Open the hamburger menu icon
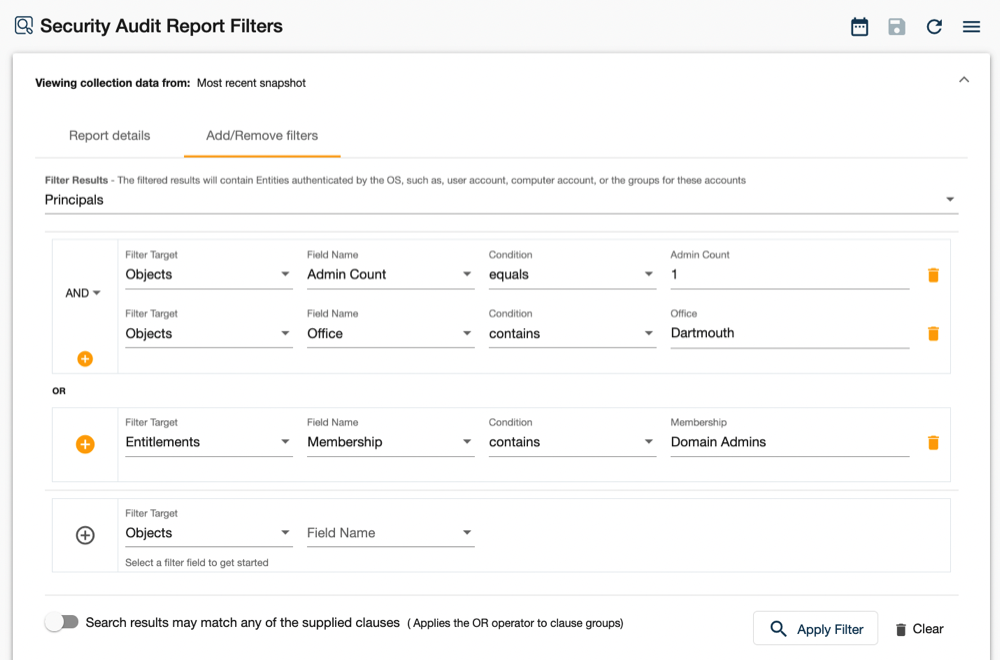1000x660 pixels. 971,27
